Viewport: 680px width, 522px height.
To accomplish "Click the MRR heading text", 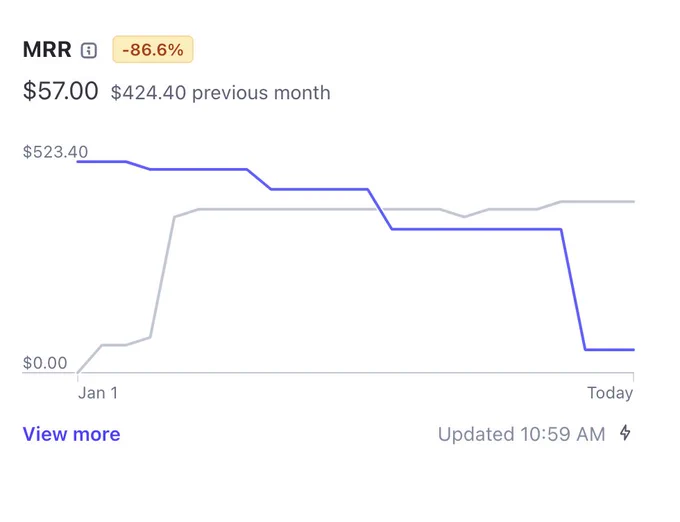I will [x=47, y=49].
